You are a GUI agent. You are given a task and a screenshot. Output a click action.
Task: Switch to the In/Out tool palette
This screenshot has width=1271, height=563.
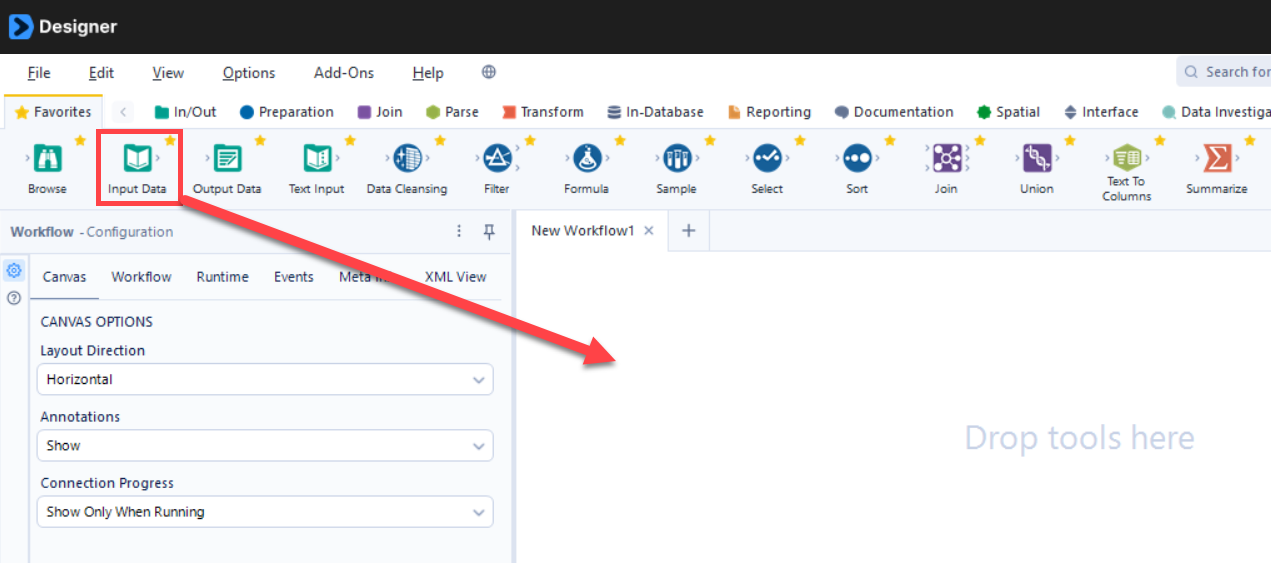click(x=185, y=112)
